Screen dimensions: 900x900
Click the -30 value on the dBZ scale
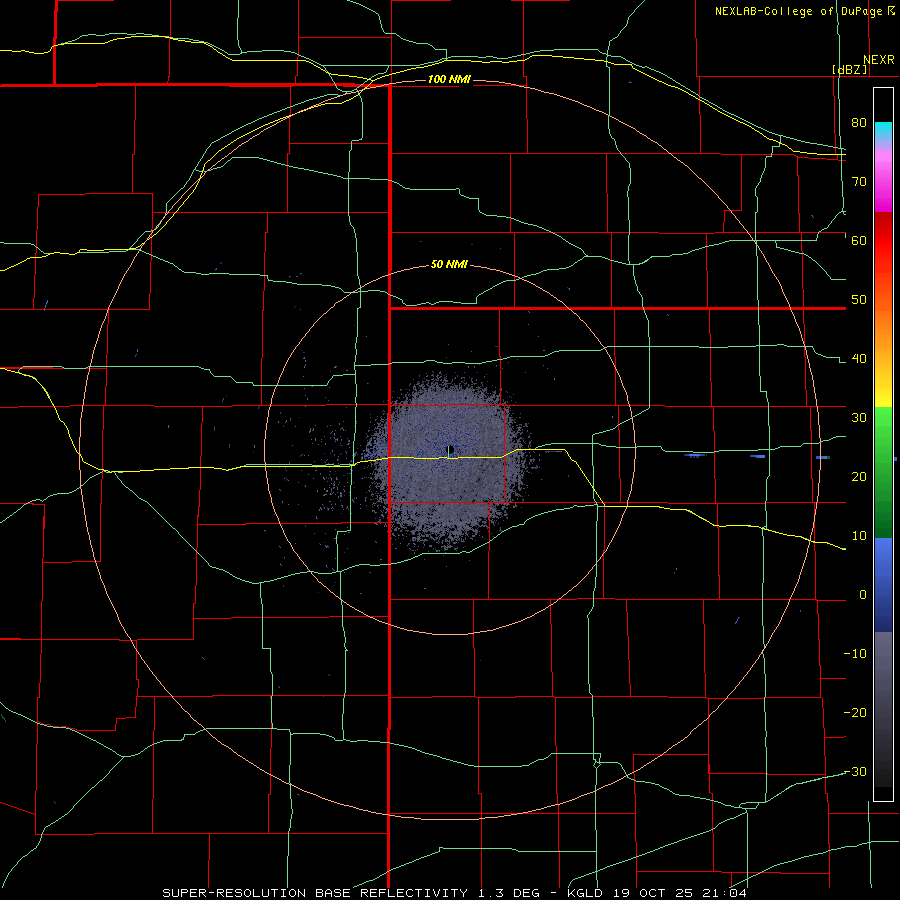click(855, 771)
